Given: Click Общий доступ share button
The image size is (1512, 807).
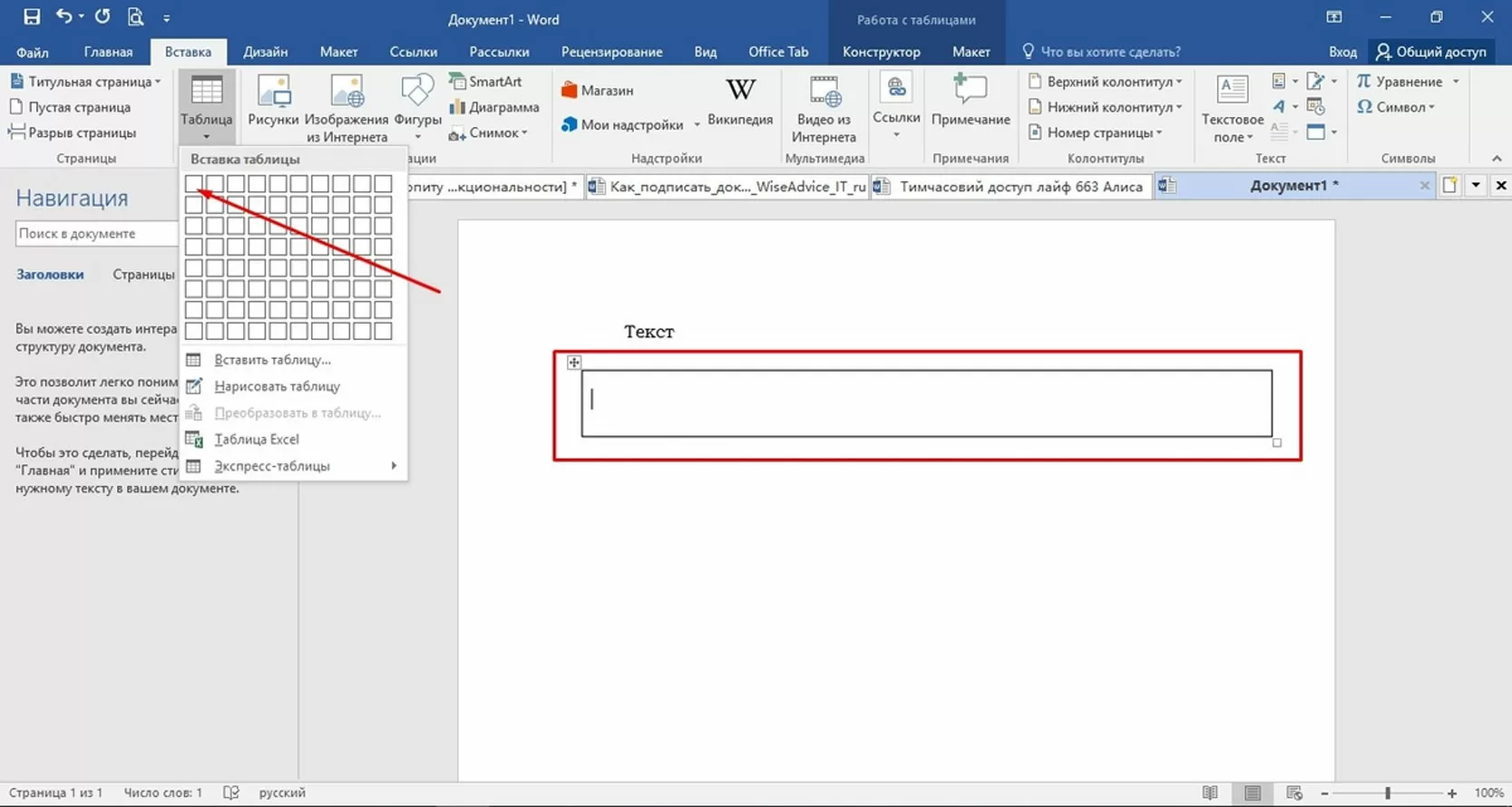Looking at the screenshot, I should 1431,52.
